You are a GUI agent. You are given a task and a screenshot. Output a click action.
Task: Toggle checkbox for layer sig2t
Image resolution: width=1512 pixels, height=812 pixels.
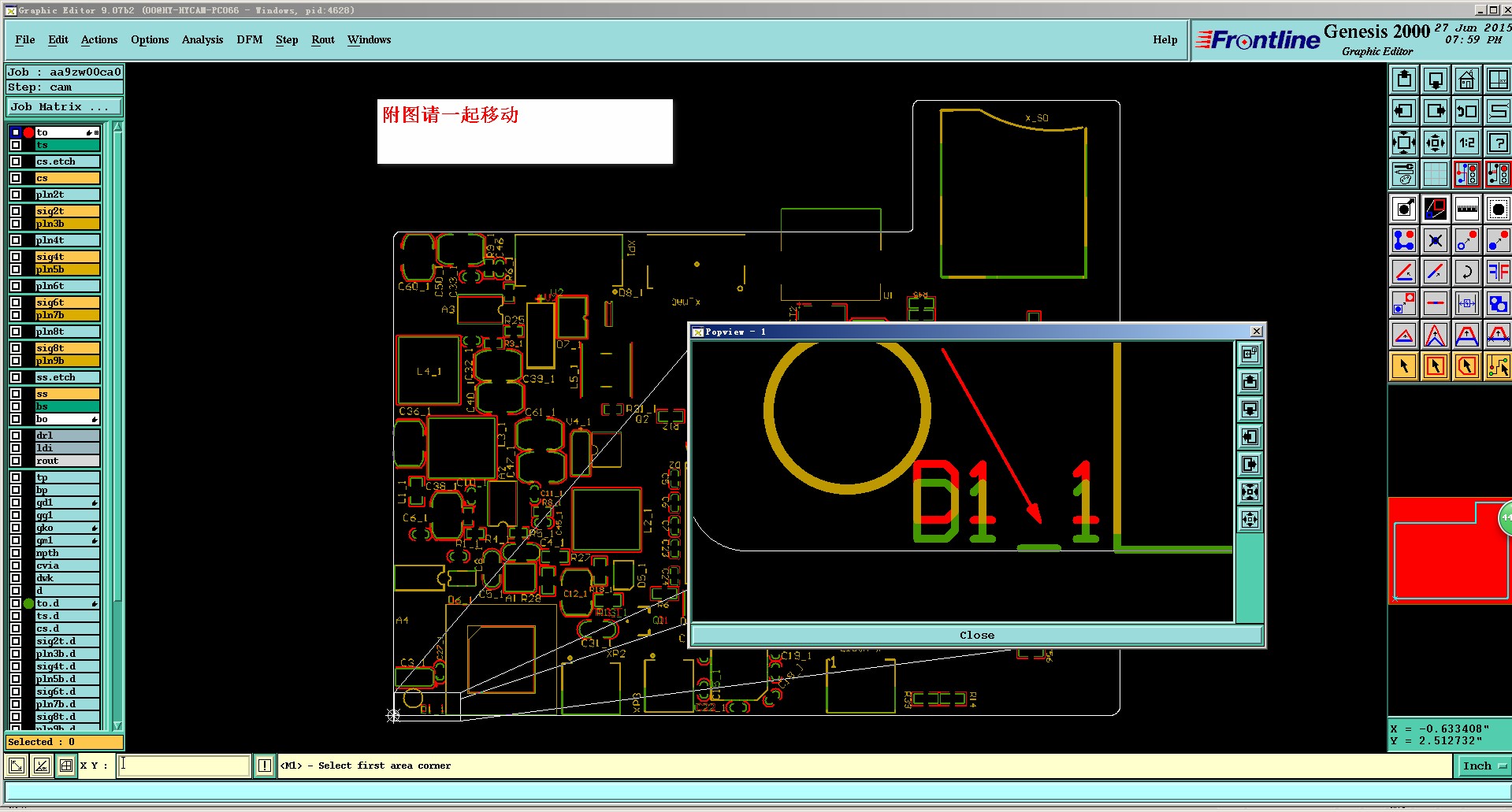pyautogui.click(x=16, y=211)
